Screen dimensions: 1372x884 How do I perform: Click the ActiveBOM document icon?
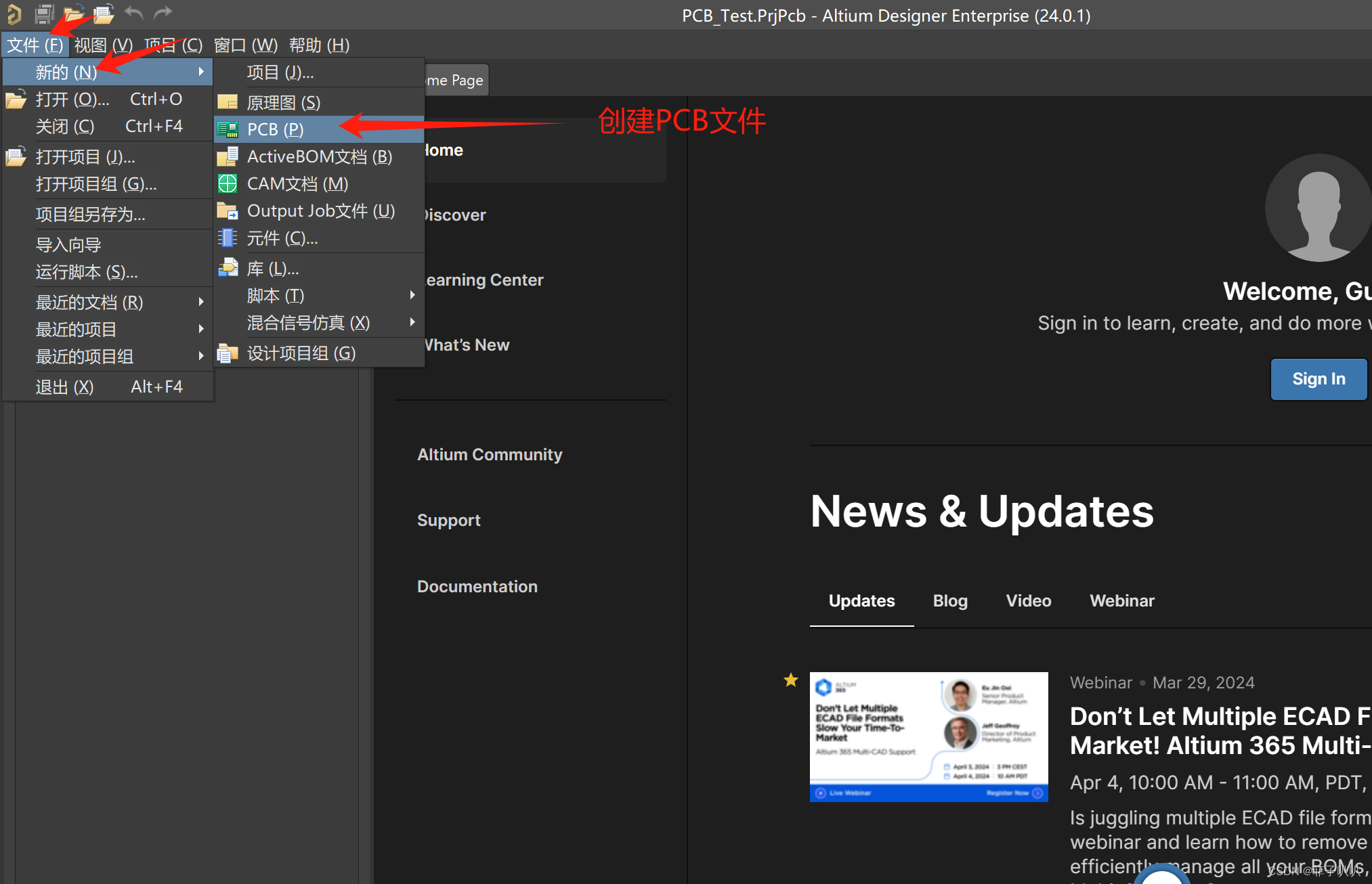pos(228,156)
